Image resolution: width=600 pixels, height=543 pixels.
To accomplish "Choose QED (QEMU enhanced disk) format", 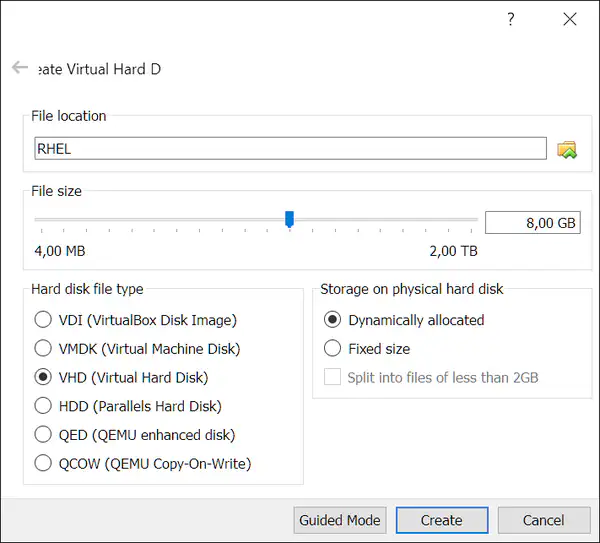I will (43, 435).
